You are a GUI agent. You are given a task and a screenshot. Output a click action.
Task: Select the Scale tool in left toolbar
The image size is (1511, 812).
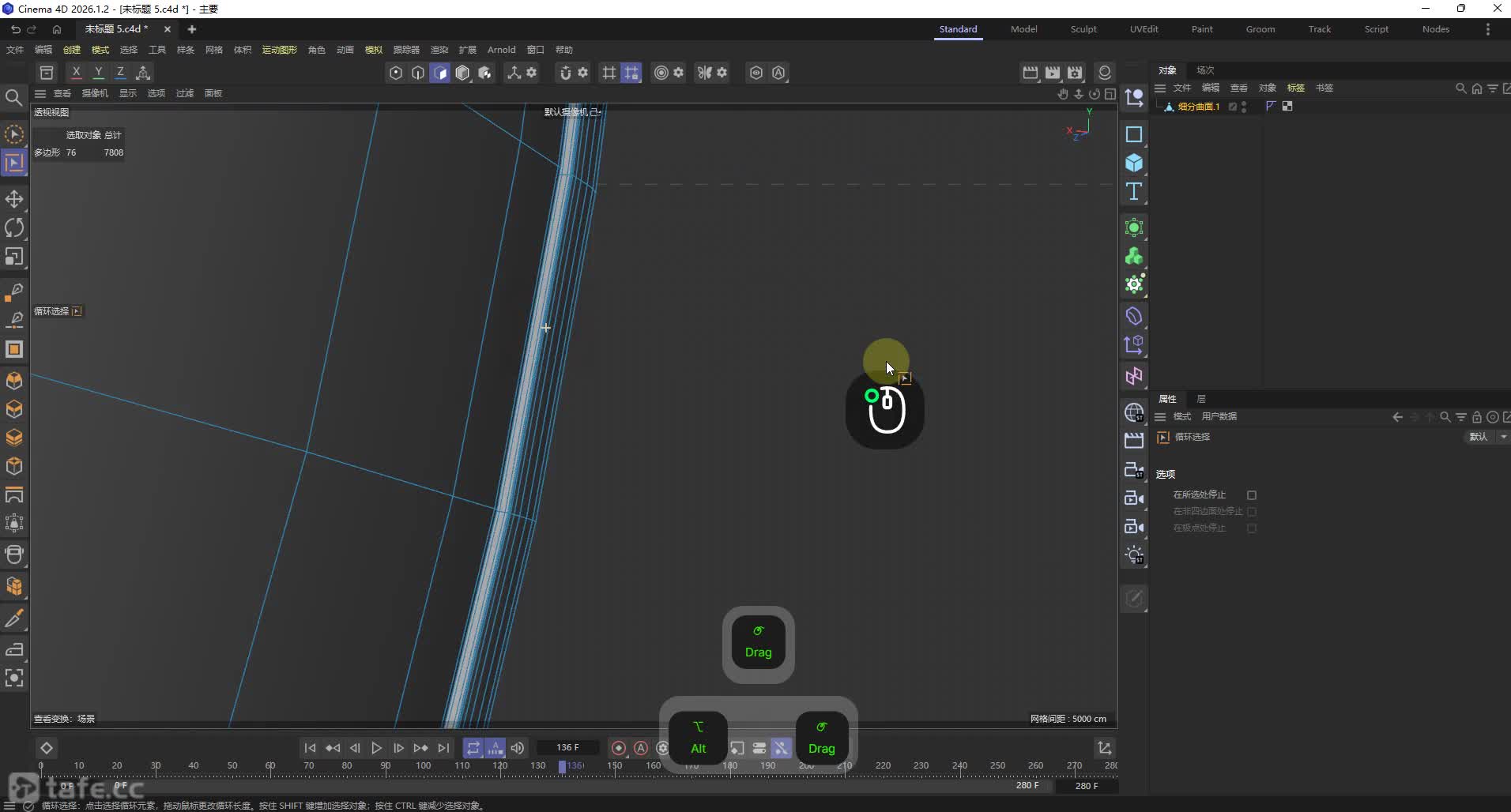pyautogui.click(x=14, y=257)
